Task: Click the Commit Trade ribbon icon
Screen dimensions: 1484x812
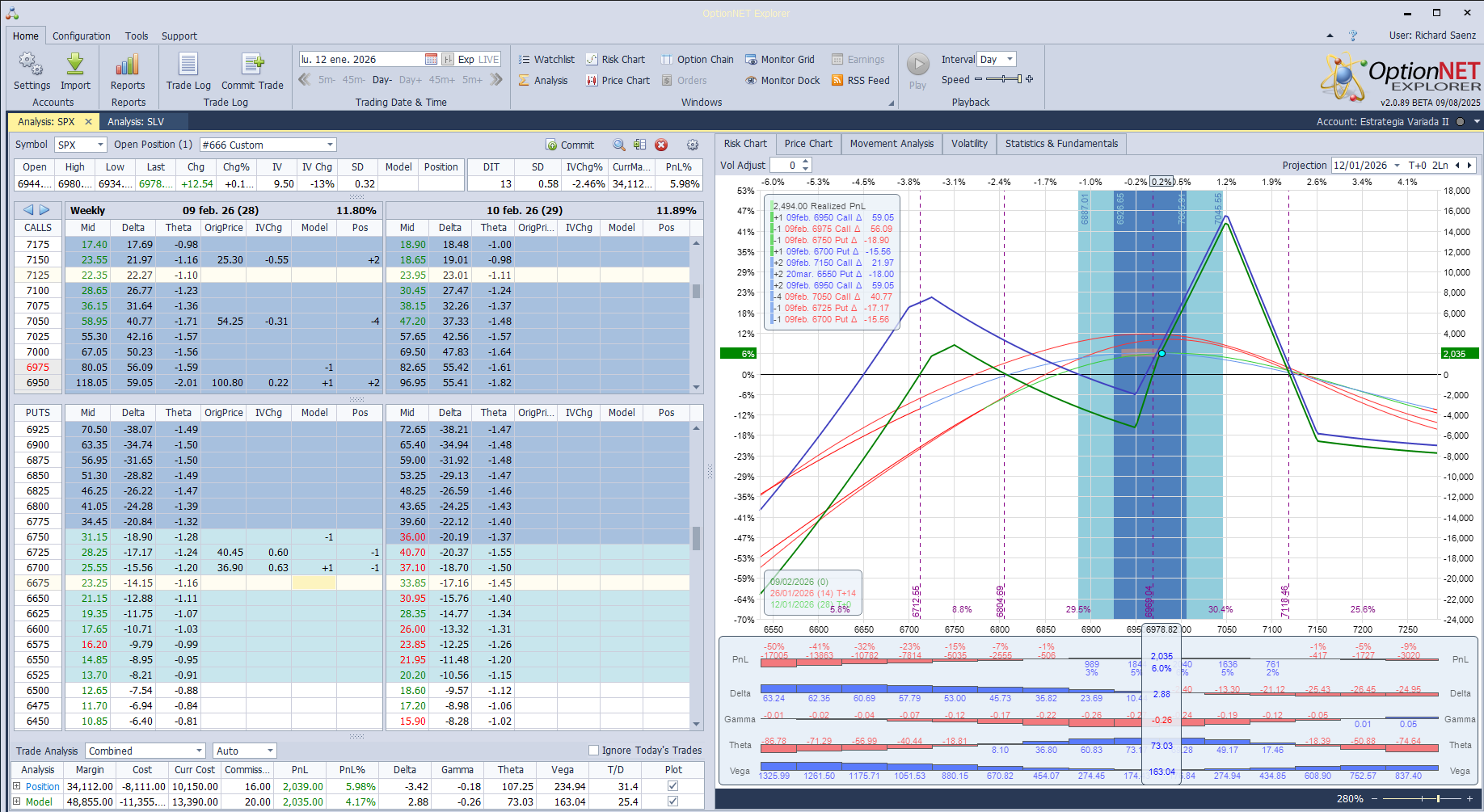Action: click(x=252, y=65)
